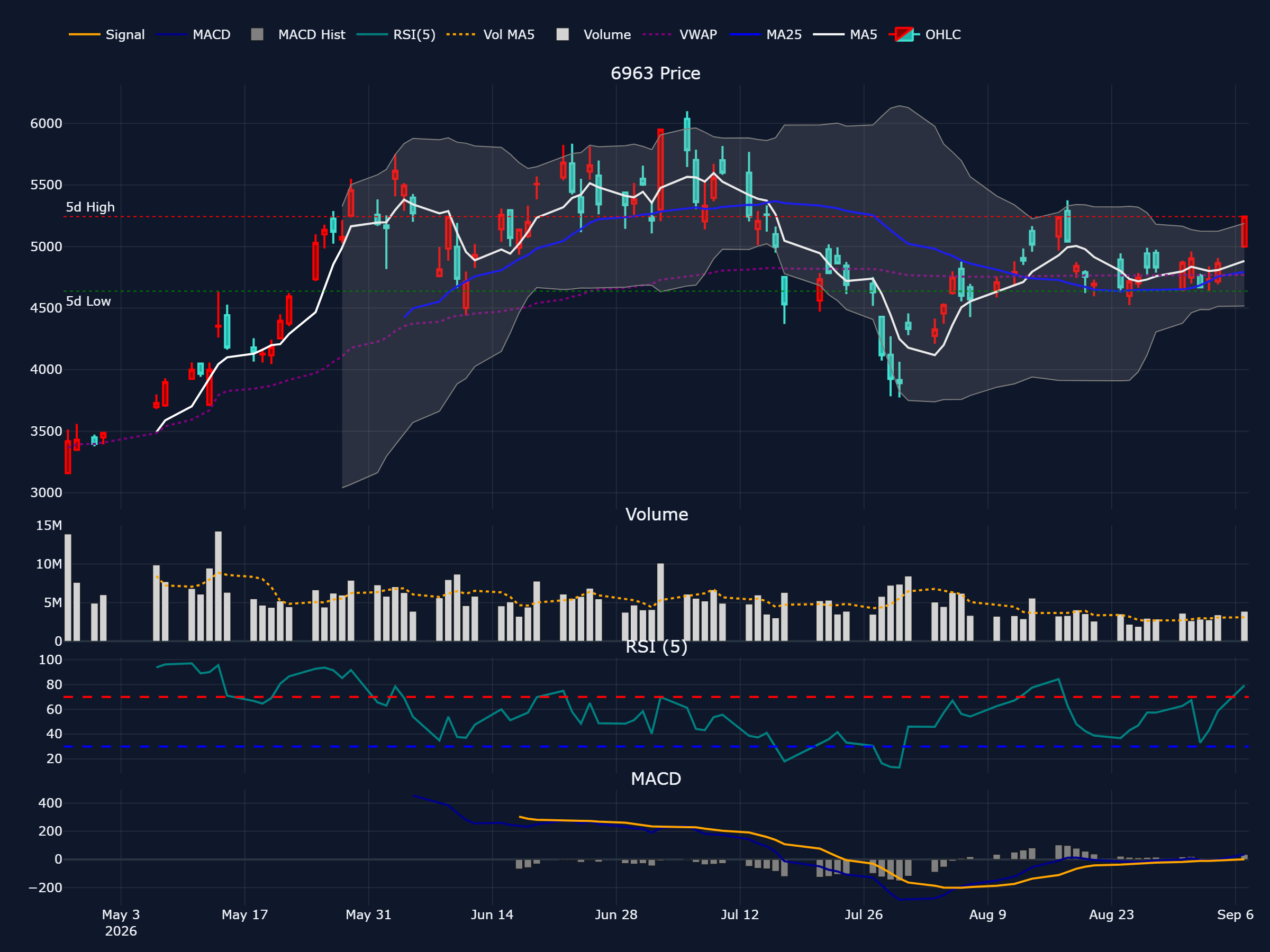Click the 5d High annotation label

point(90,207)
